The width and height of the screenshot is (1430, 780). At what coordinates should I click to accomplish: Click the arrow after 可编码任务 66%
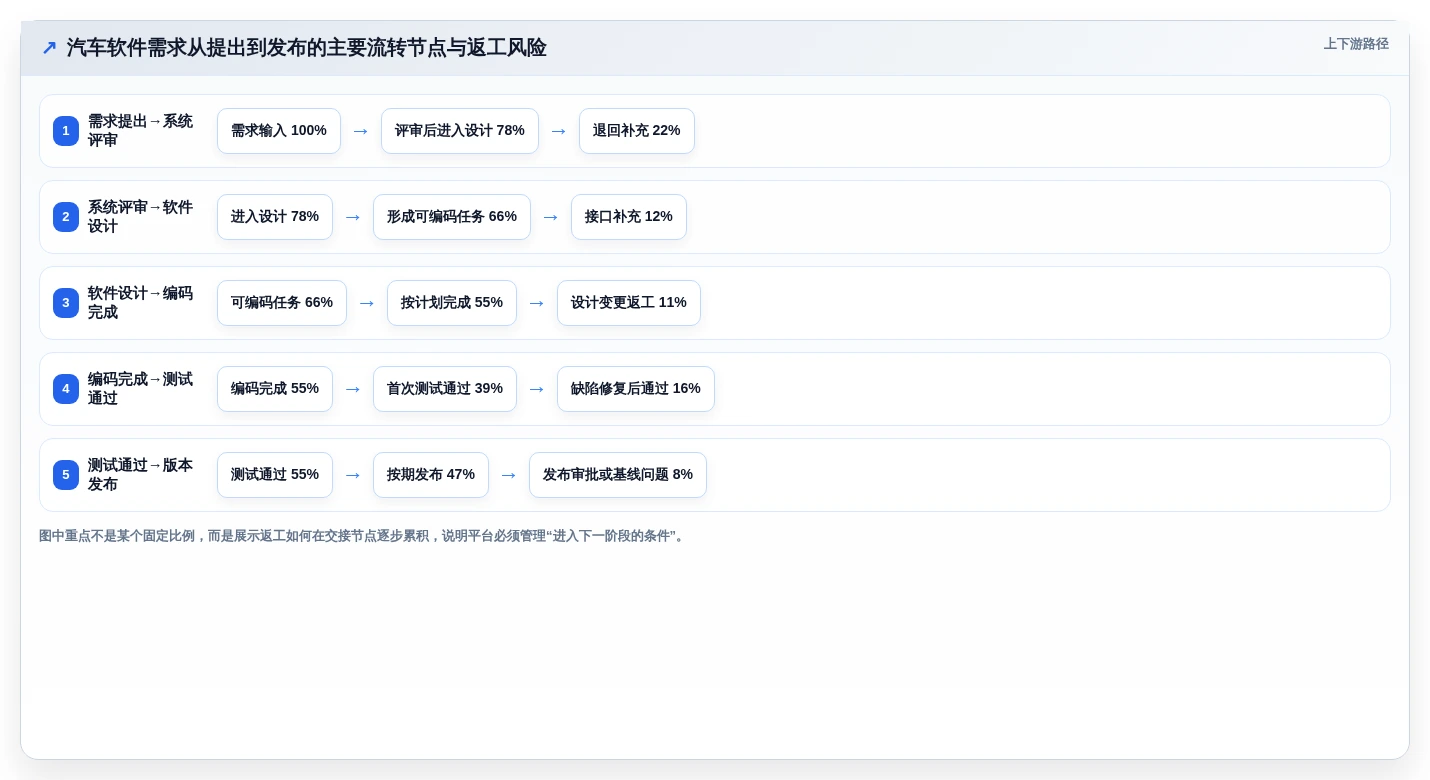click(367, 303)
